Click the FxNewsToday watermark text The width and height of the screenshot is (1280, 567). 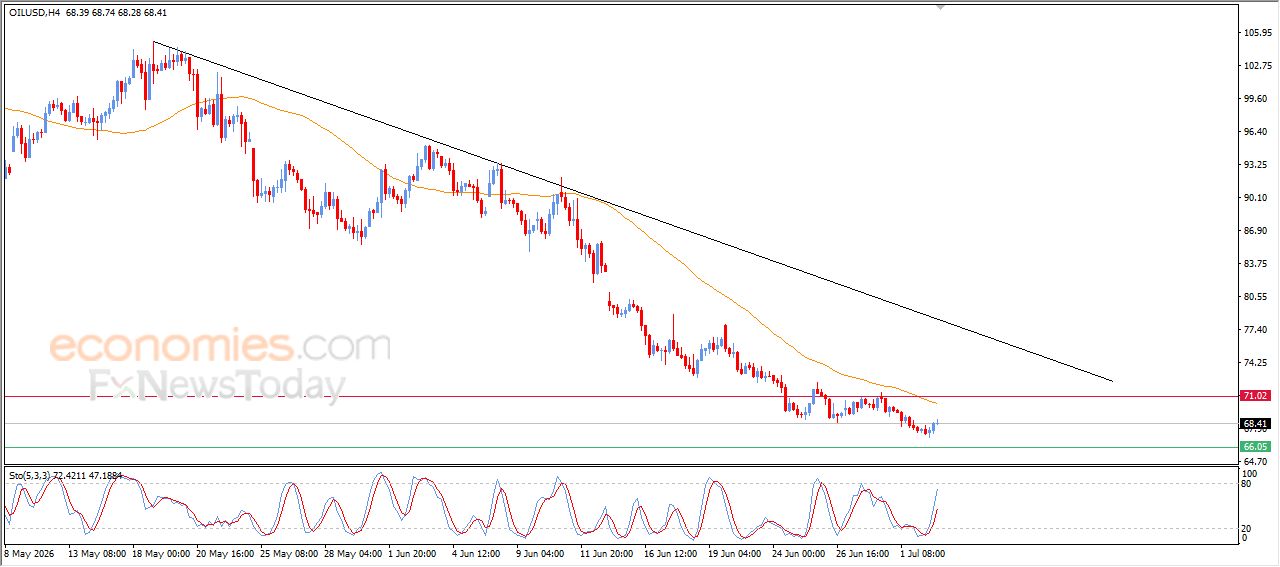click(x=218, y=385)
